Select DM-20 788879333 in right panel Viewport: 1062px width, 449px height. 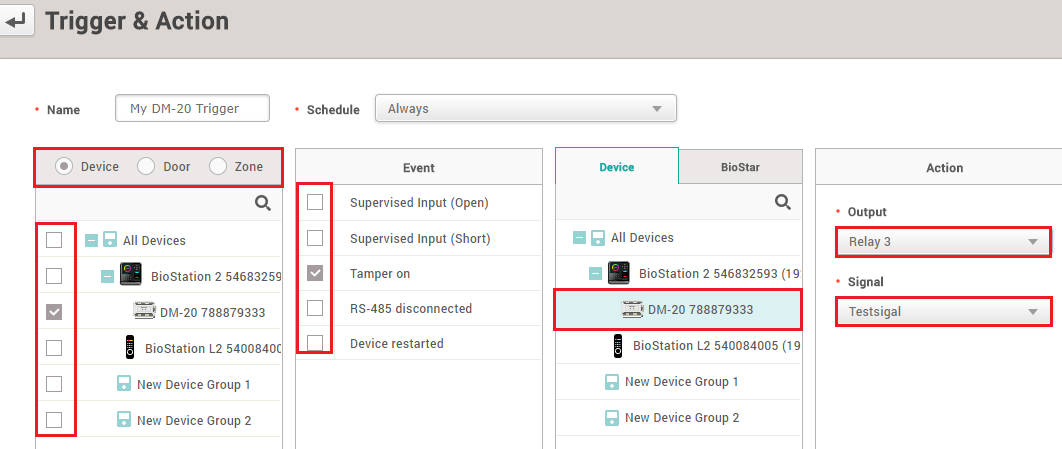[678, 310]
